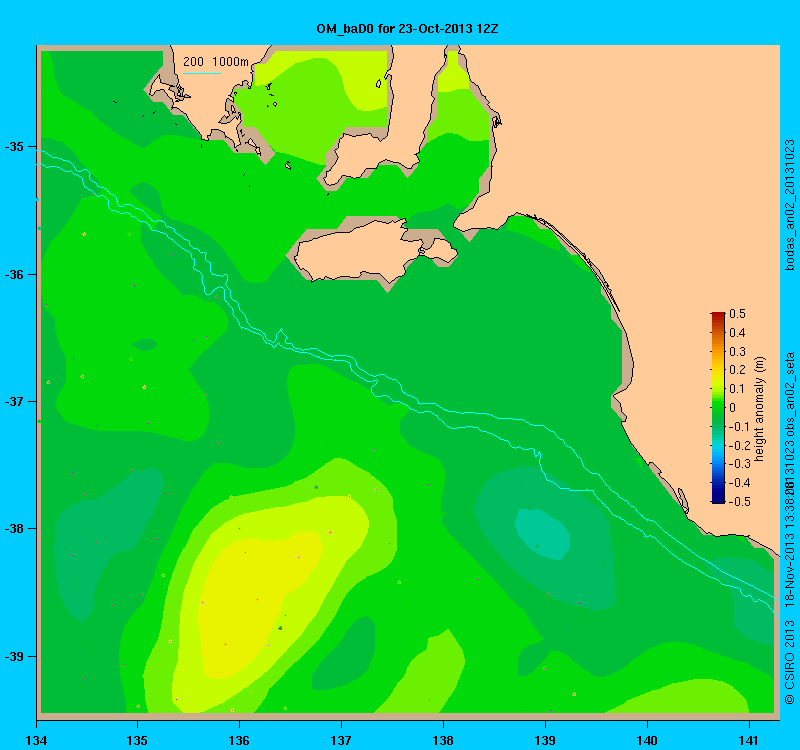Click the red top end of the colorbar

click(718, 316)
